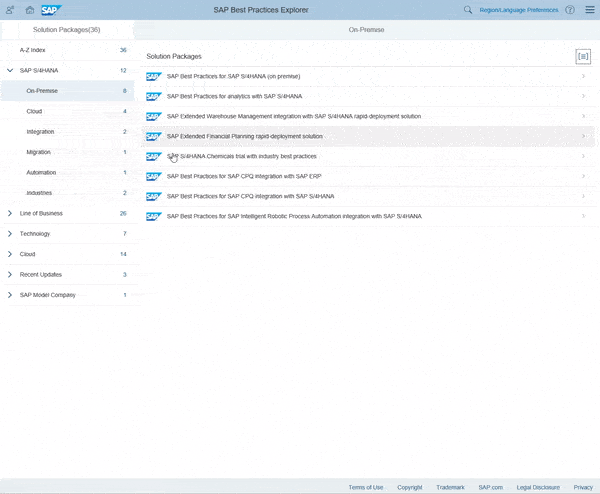Open Legal Disclosure footer link
This screenshot has width=600, height=494.
pos(538,487)
